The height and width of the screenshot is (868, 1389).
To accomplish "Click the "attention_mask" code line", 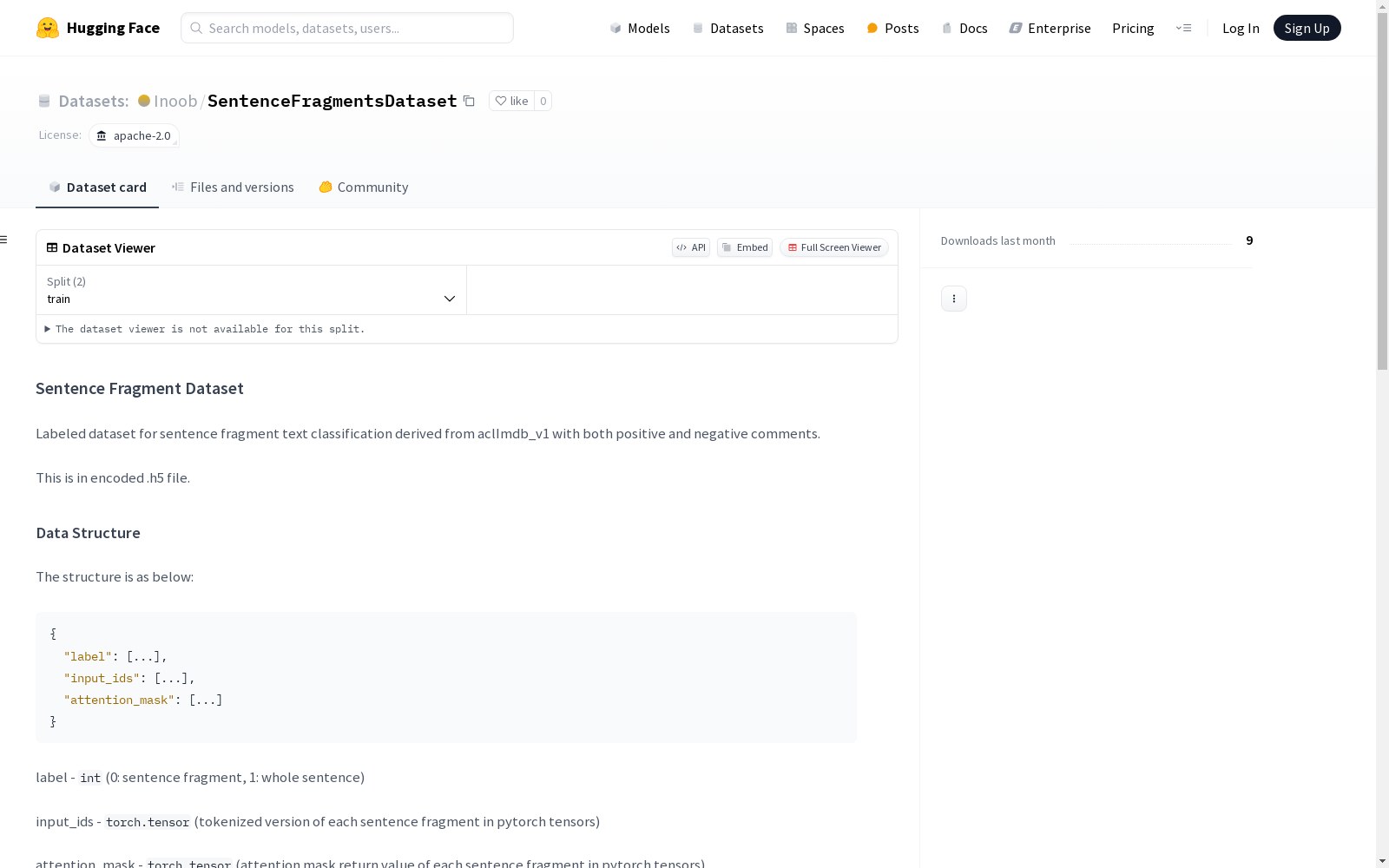I will coord(143,700).
